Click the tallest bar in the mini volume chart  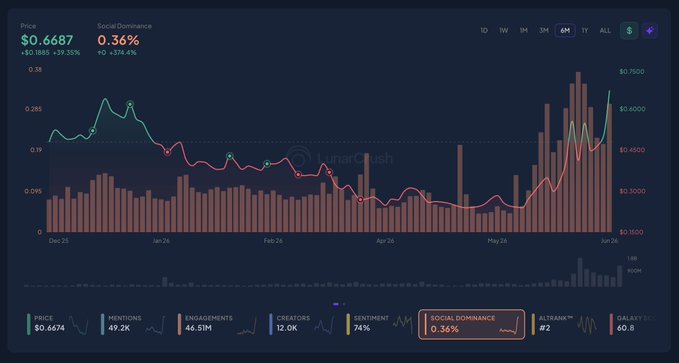point(580,272)
